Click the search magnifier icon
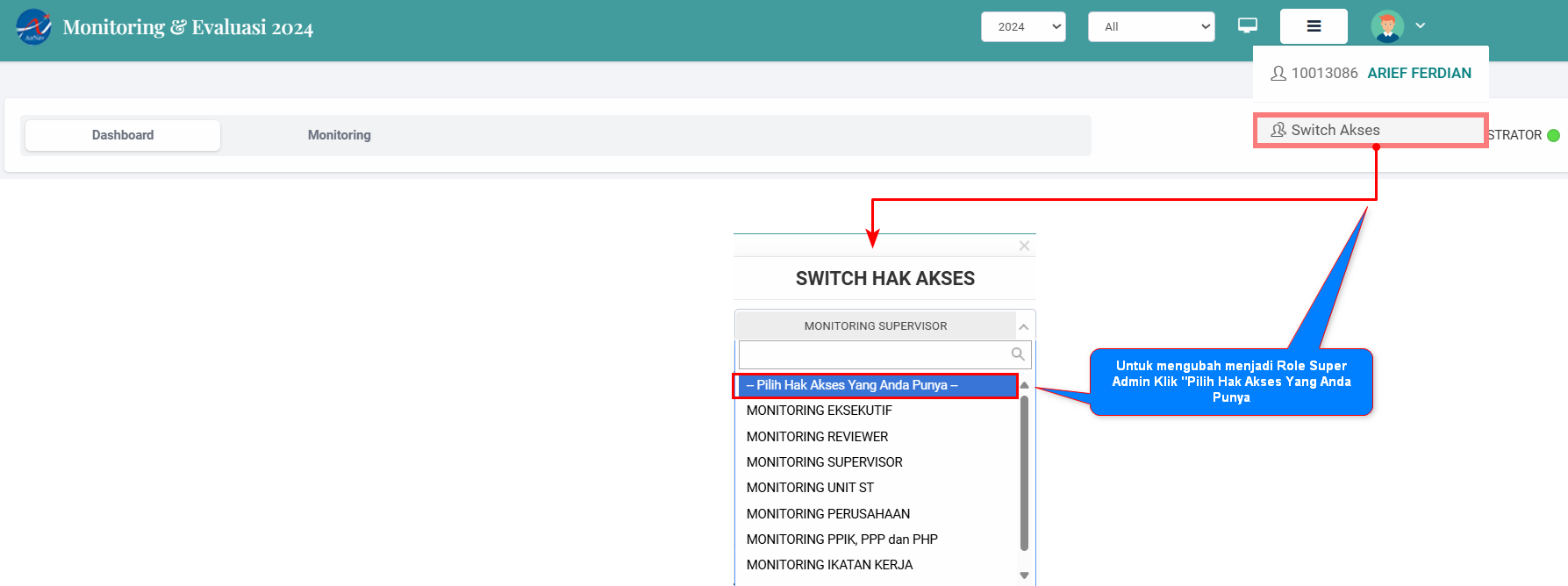Image resolution: width=1568 pixels, height=586 pixels. click(x=1017, y=354)
